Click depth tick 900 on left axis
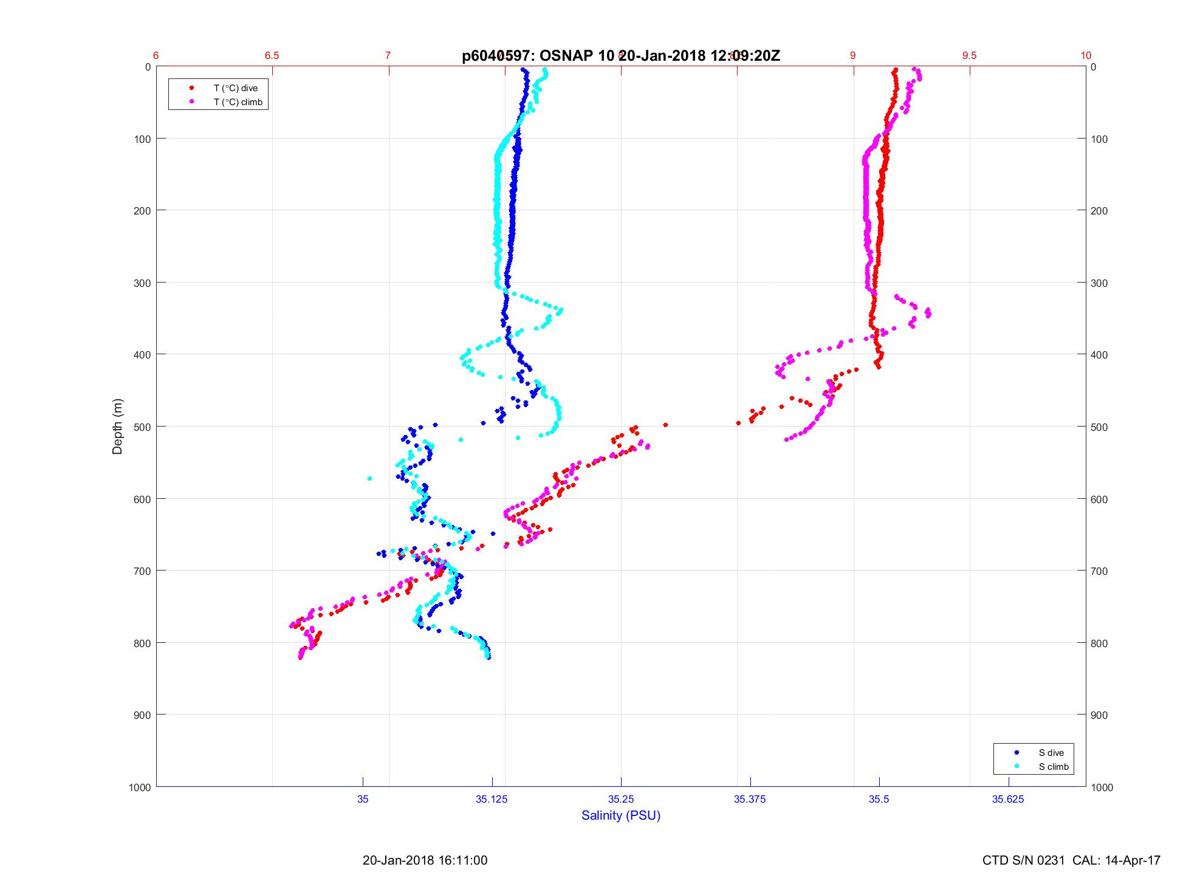This screenshot has height=885, width=1200. [x=141, y=715]
